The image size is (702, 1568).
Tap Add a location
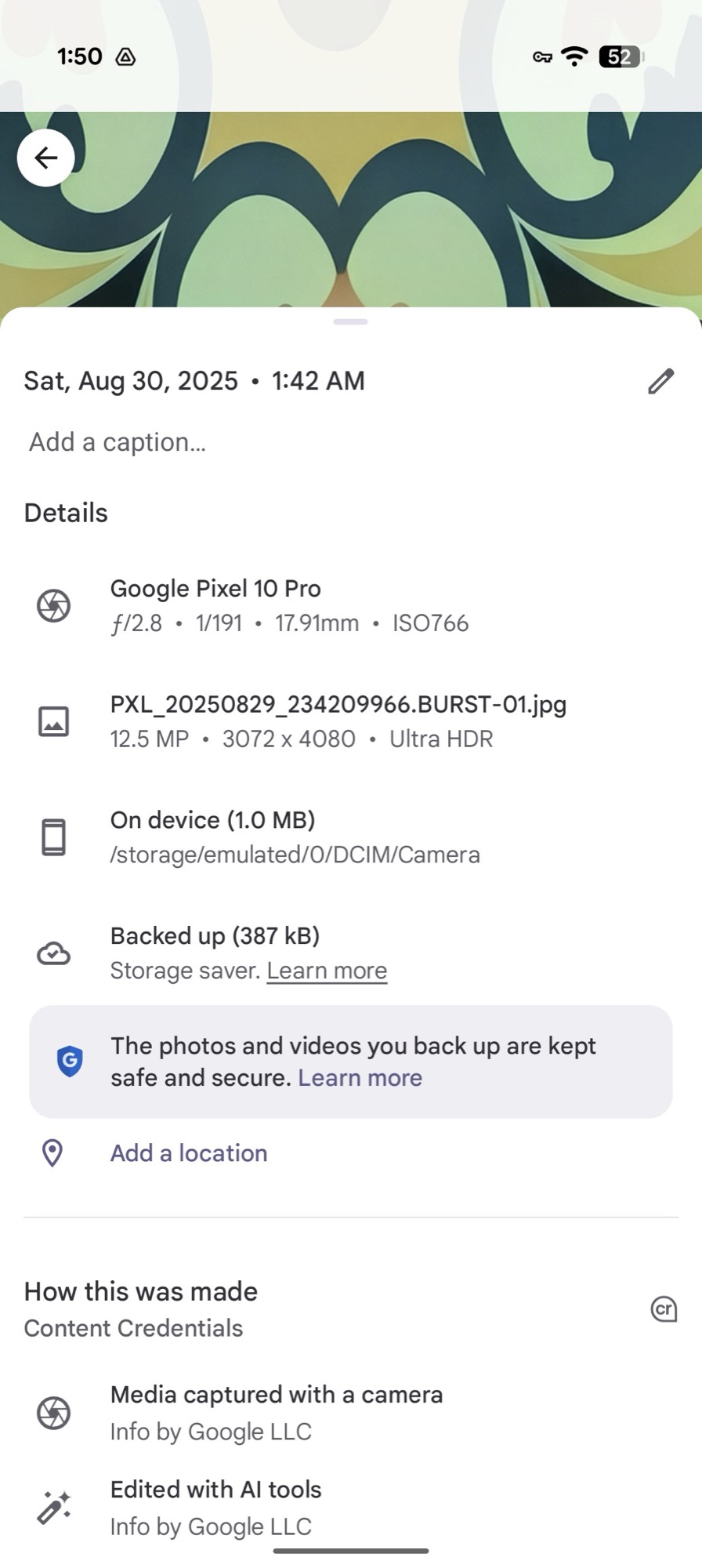click(189, 1153)
